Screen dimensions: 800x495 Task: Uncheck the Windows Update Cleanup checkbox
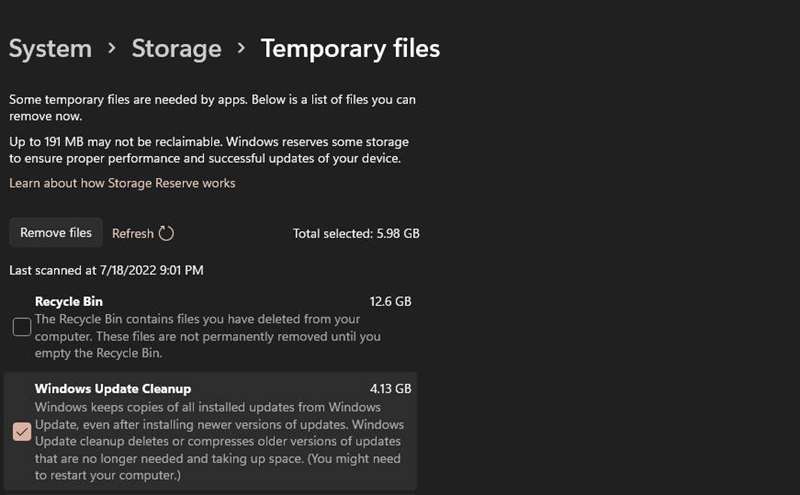pyautogui.click(x=22, y=432)
